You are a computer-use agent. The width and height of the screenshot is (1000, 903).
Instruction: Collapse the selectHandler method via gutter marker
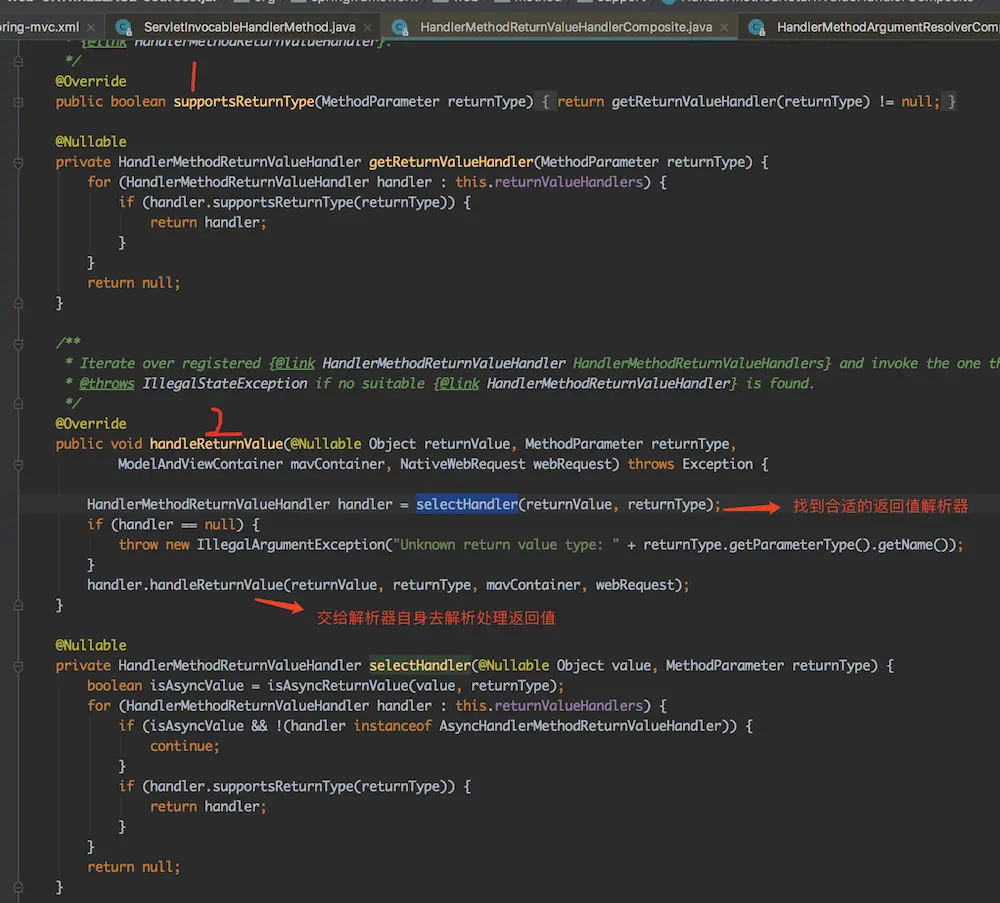coord(19,666)
